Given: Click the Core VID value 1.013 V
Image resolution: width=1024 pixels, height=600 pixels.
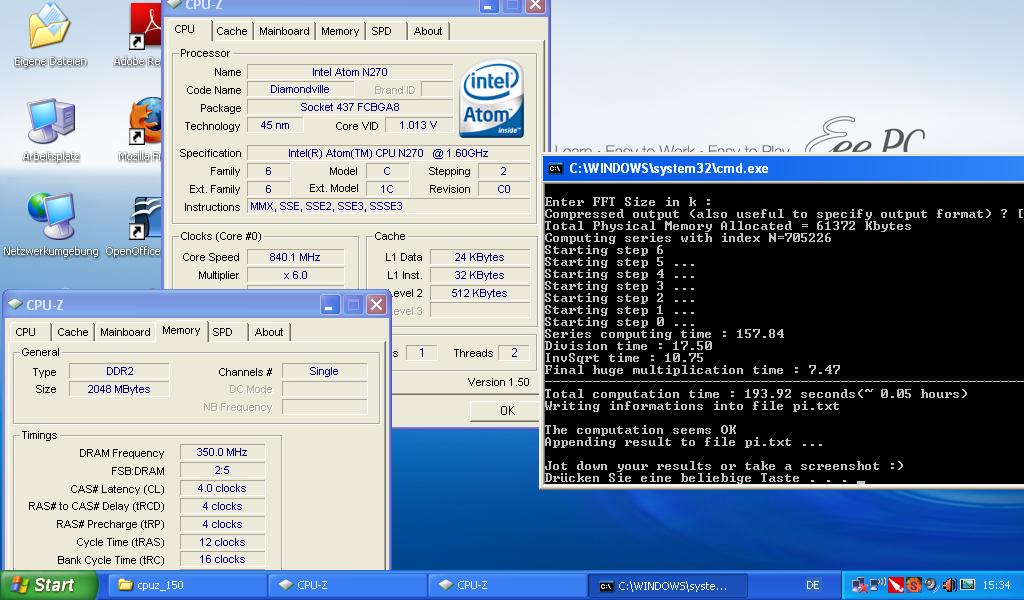Looking at the screenshot, I should (418, 125).
